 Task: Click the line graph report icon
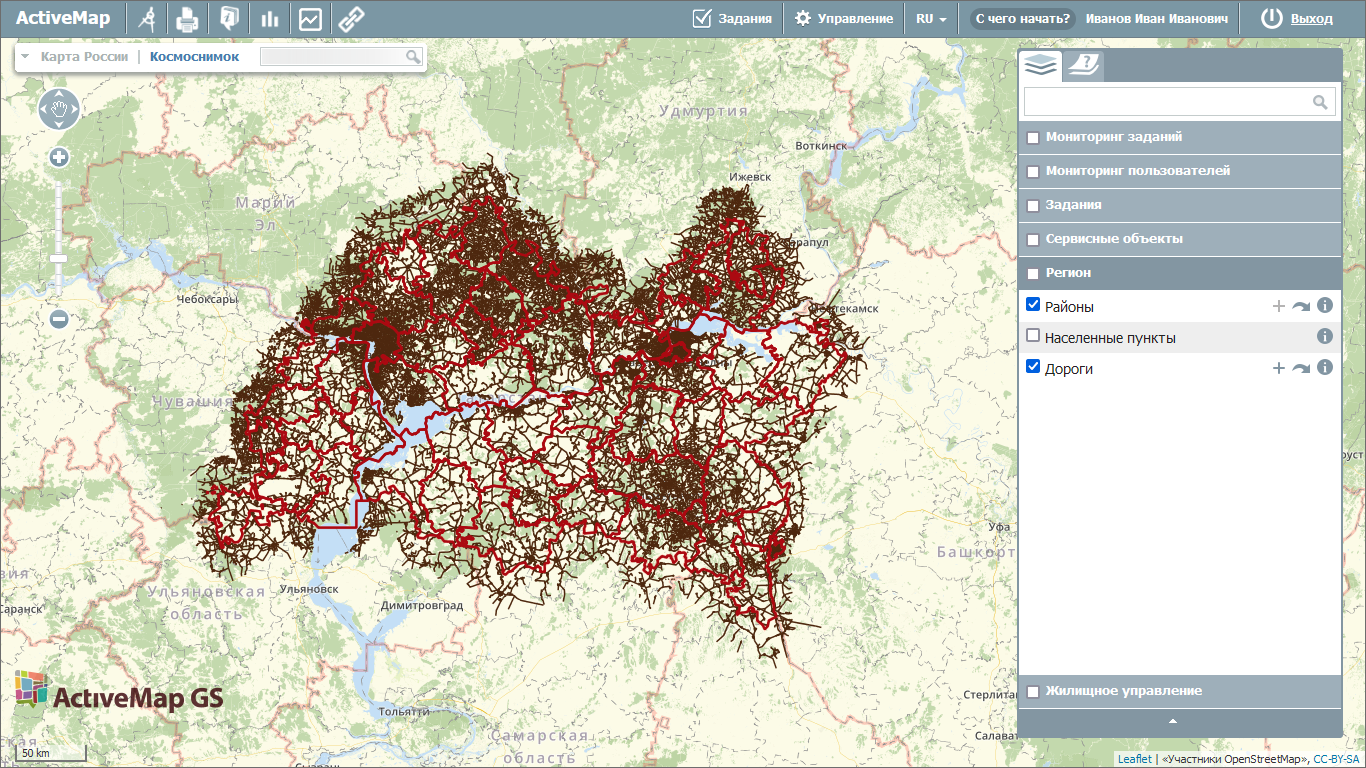click(310, 18)
